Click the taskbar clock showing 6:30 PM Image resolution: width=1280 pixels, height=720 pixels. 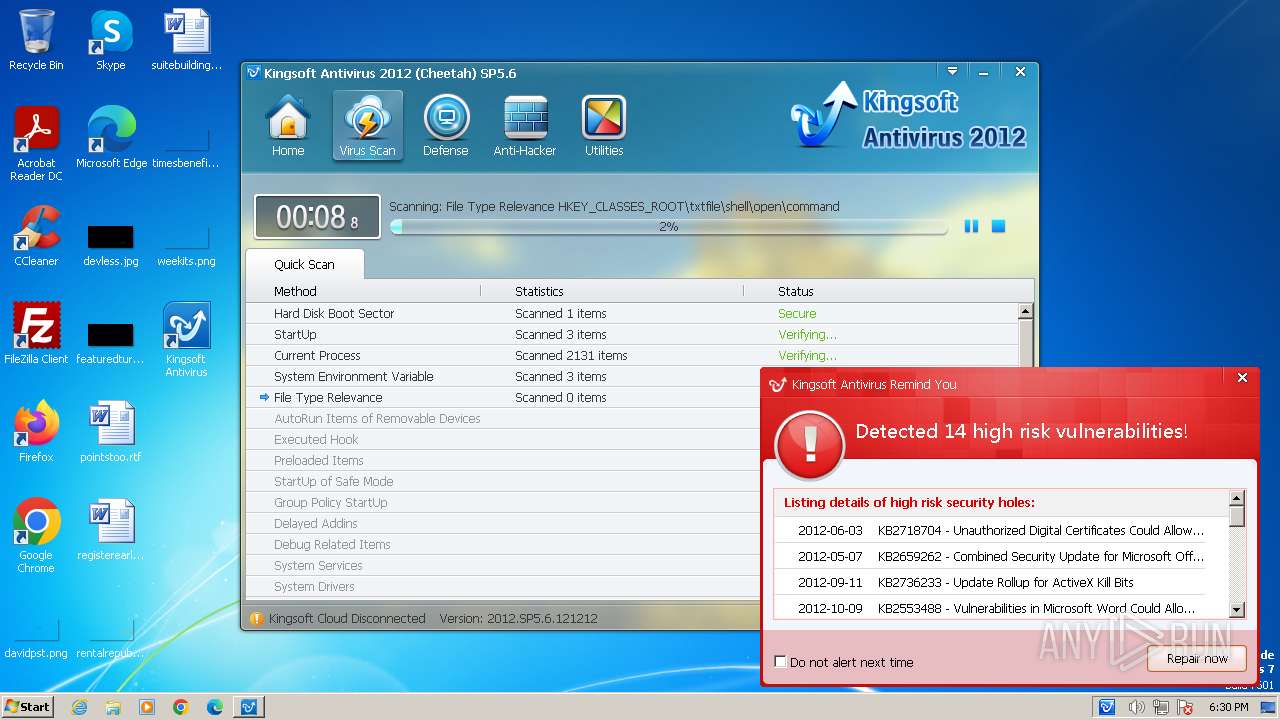[1228, 707]
